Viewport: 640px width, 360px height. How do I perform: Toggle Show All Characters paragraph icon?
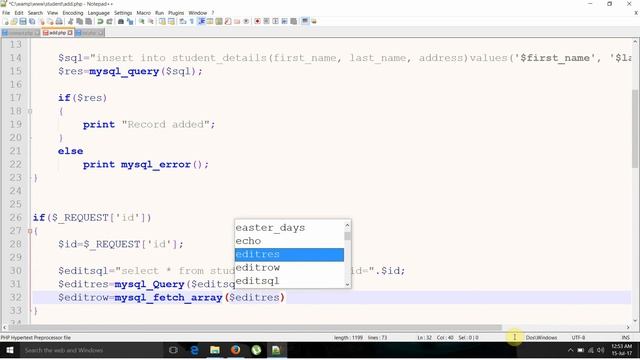click(191, 21)
